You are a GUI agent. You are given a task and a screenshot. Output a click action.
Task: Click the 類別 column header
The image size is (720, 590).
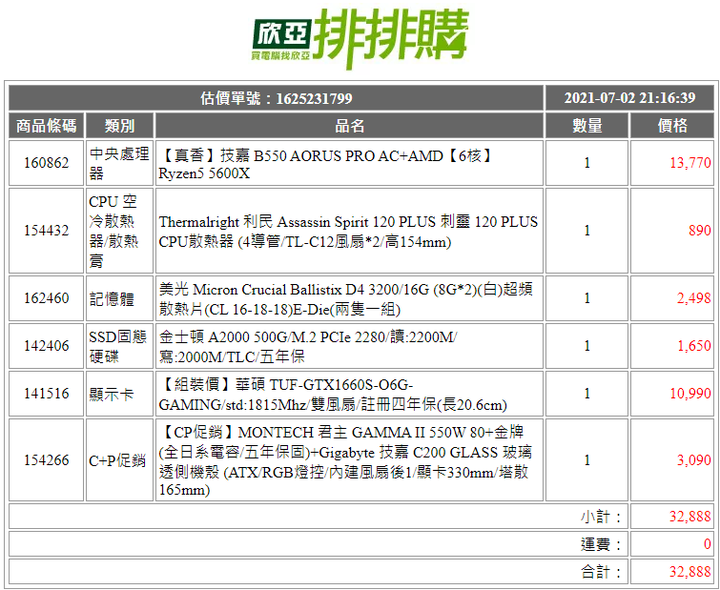(119, 125)
